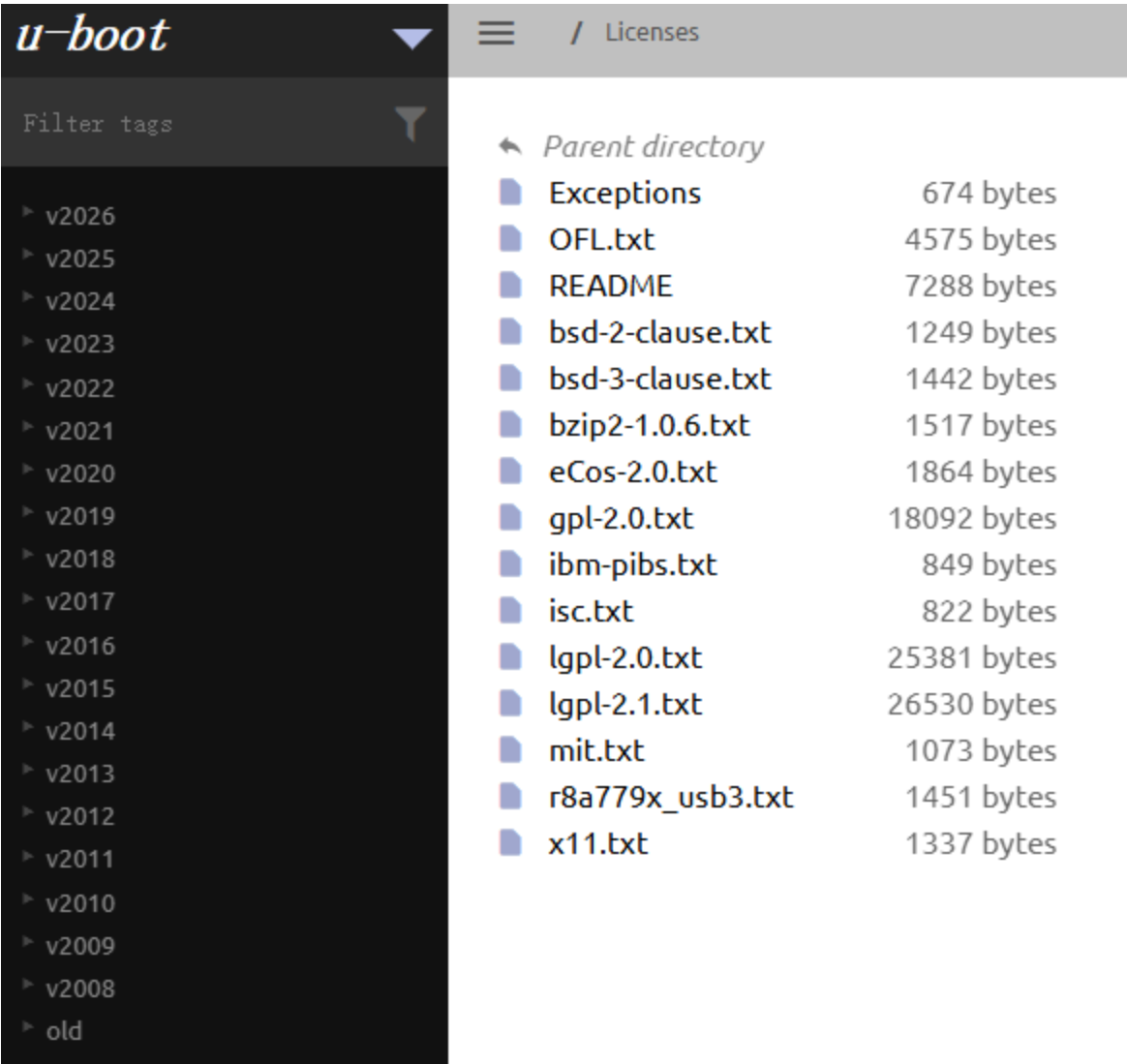This screenshot has height=1064, width=1127.
Task: Go to Parent directory link
Action: (x=654, y=146)
